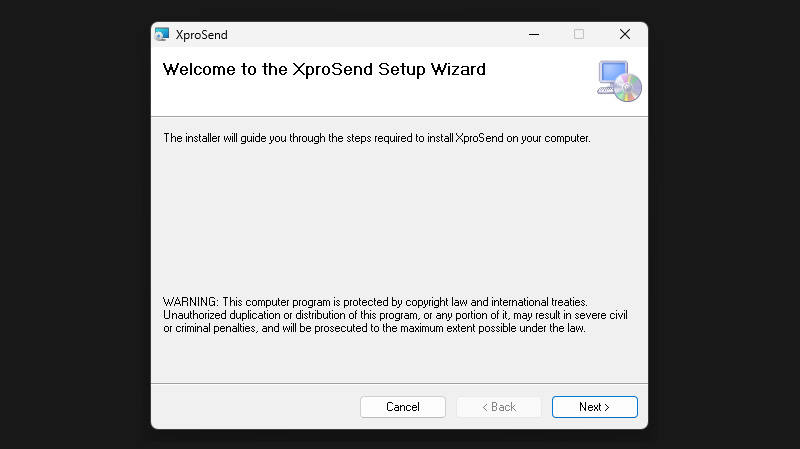Close the XproSend setup window
This screenshot has height=449, width=800.
(624, 34)
